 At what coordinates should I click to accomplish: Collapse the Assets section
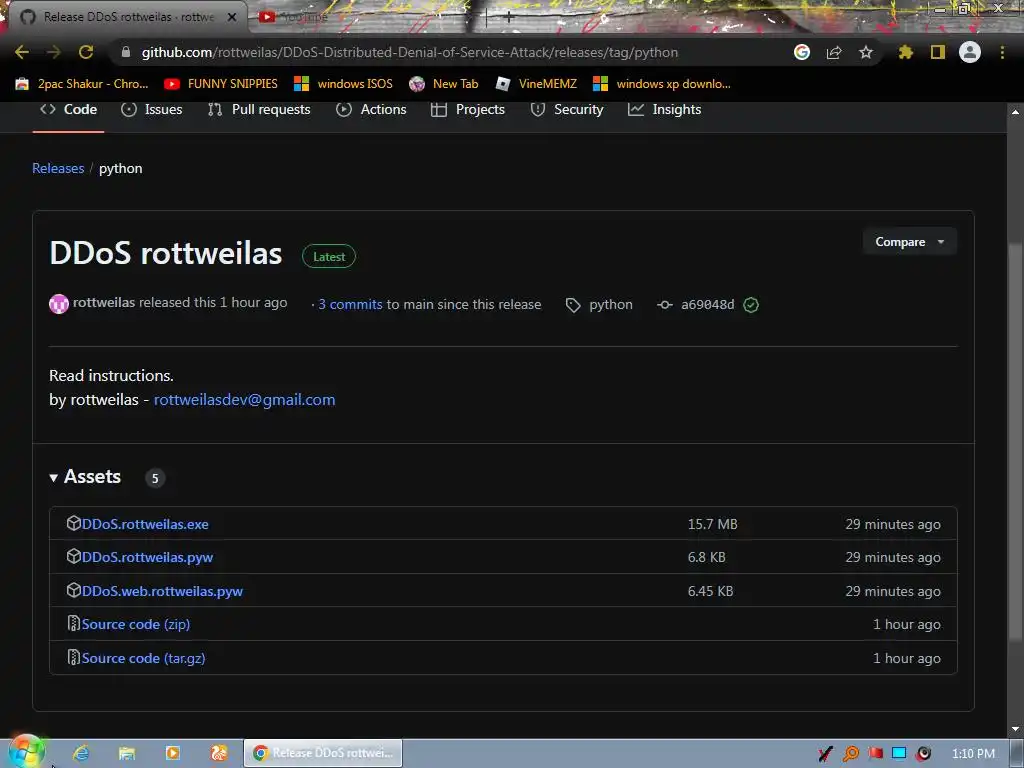[x=85, y=477]
